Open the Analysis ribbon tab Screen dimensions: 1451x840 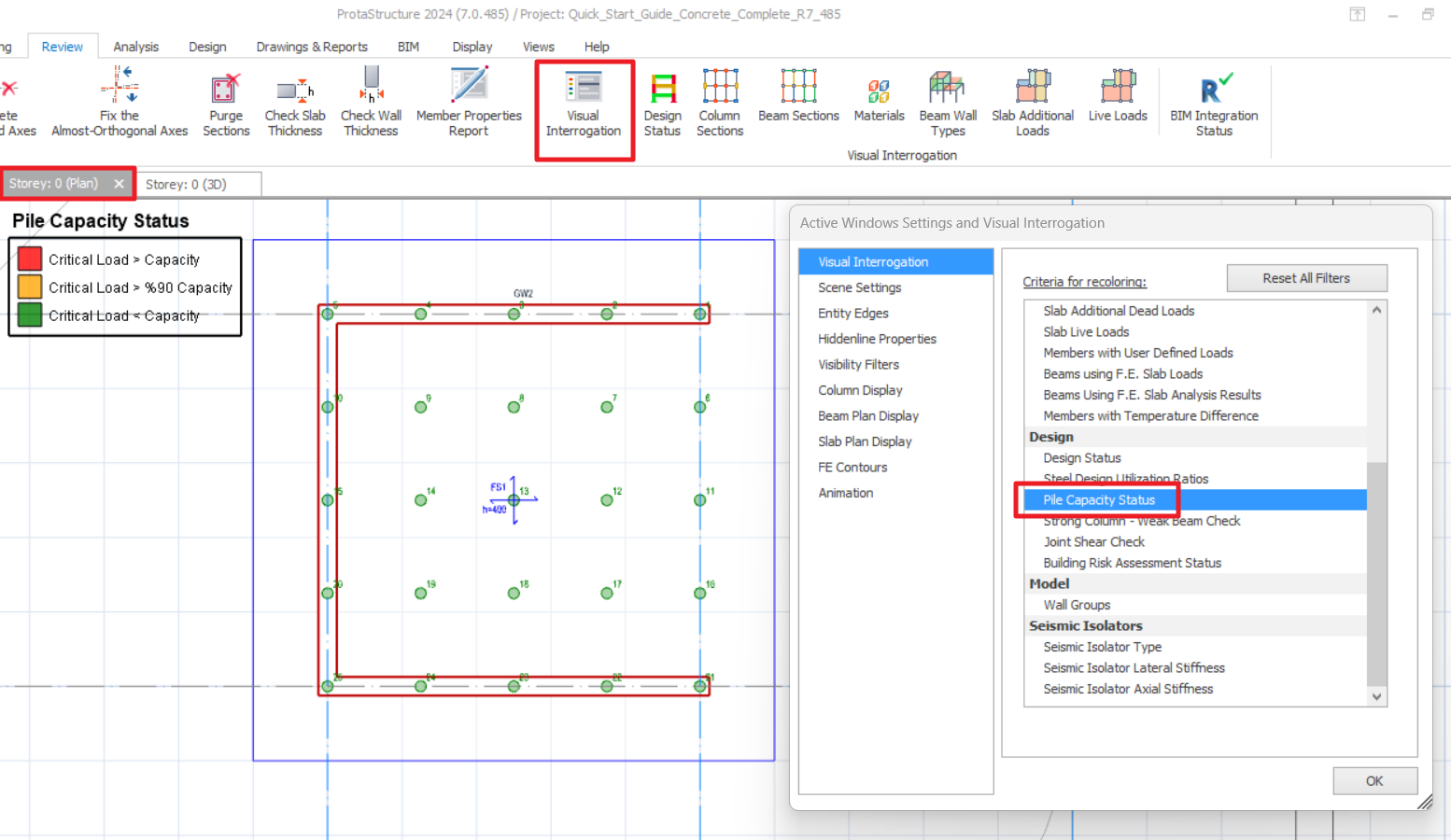tap(135, 47)
